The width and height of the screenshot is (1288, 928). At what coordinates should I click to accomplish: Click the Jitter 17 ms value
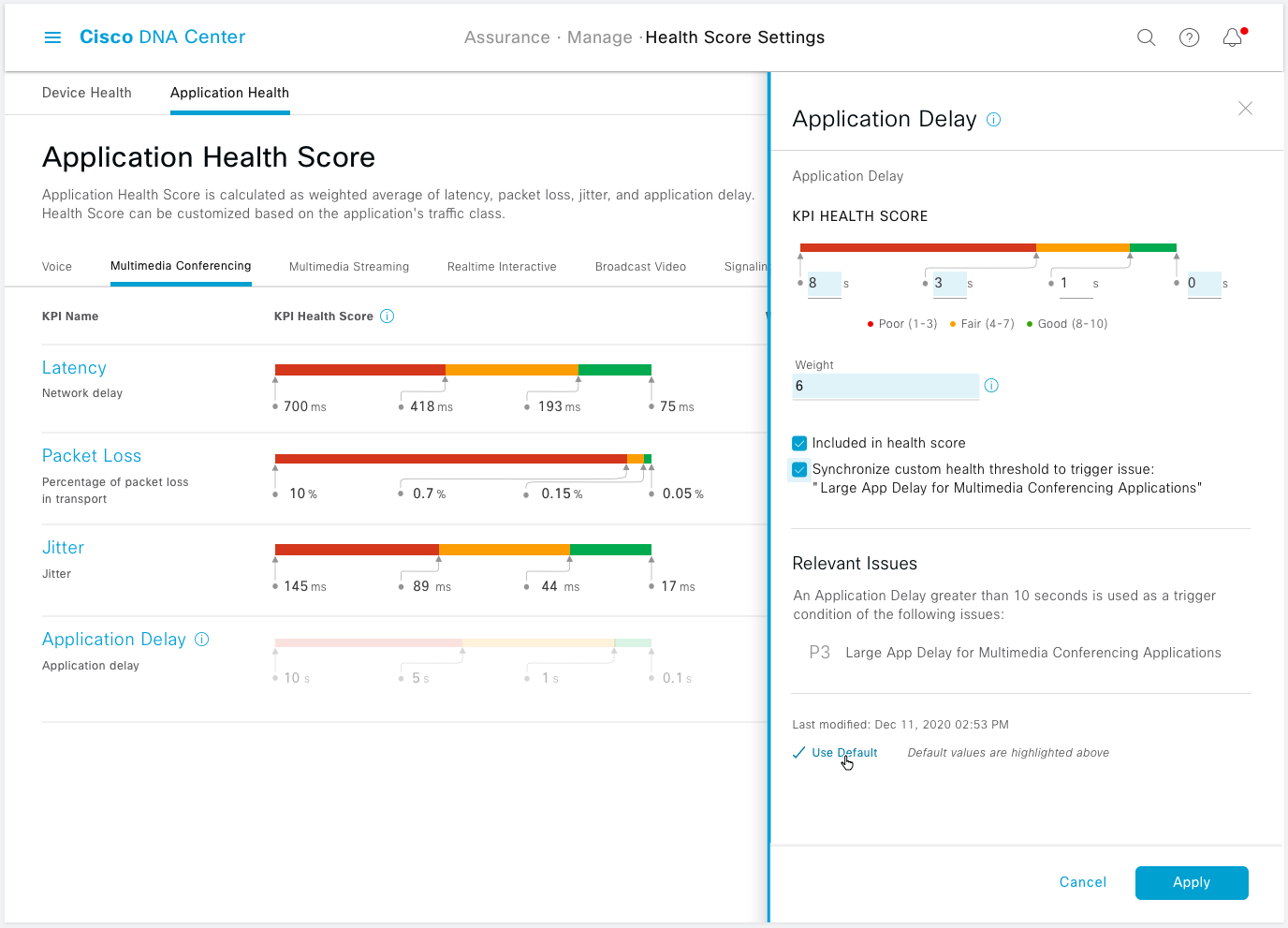tap(678, 586)
